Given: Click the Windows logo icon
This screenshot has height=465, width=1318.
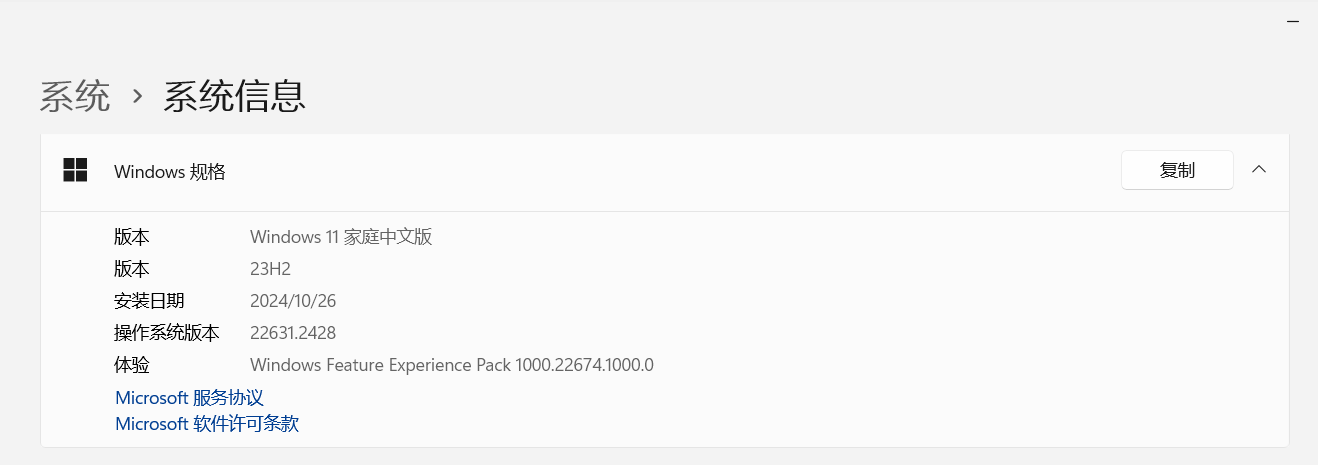Looking at the screenshot, I should click(x=75, y=171).
